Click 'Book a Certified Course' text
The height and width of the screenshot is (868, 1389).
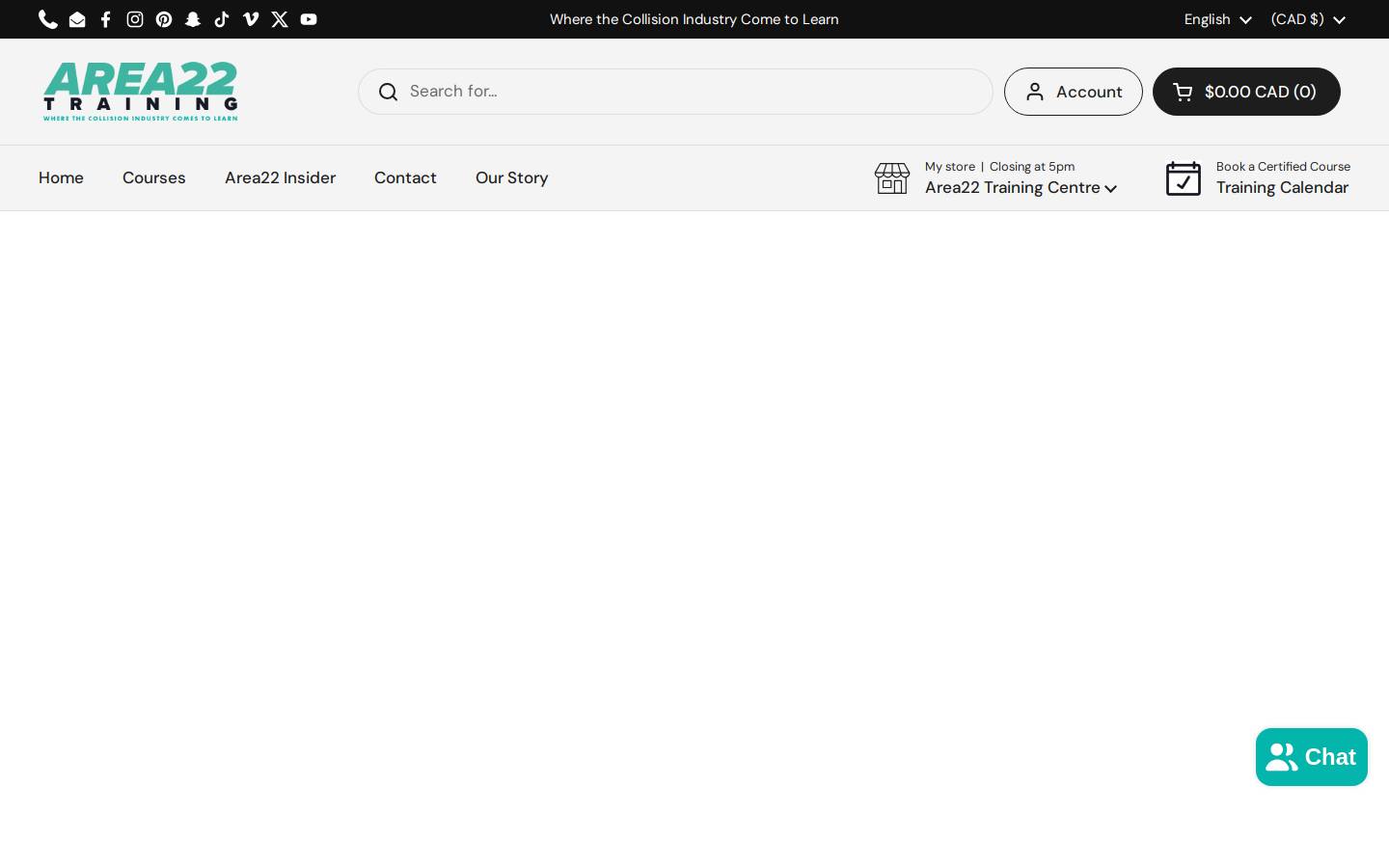tap(1283, 166)
